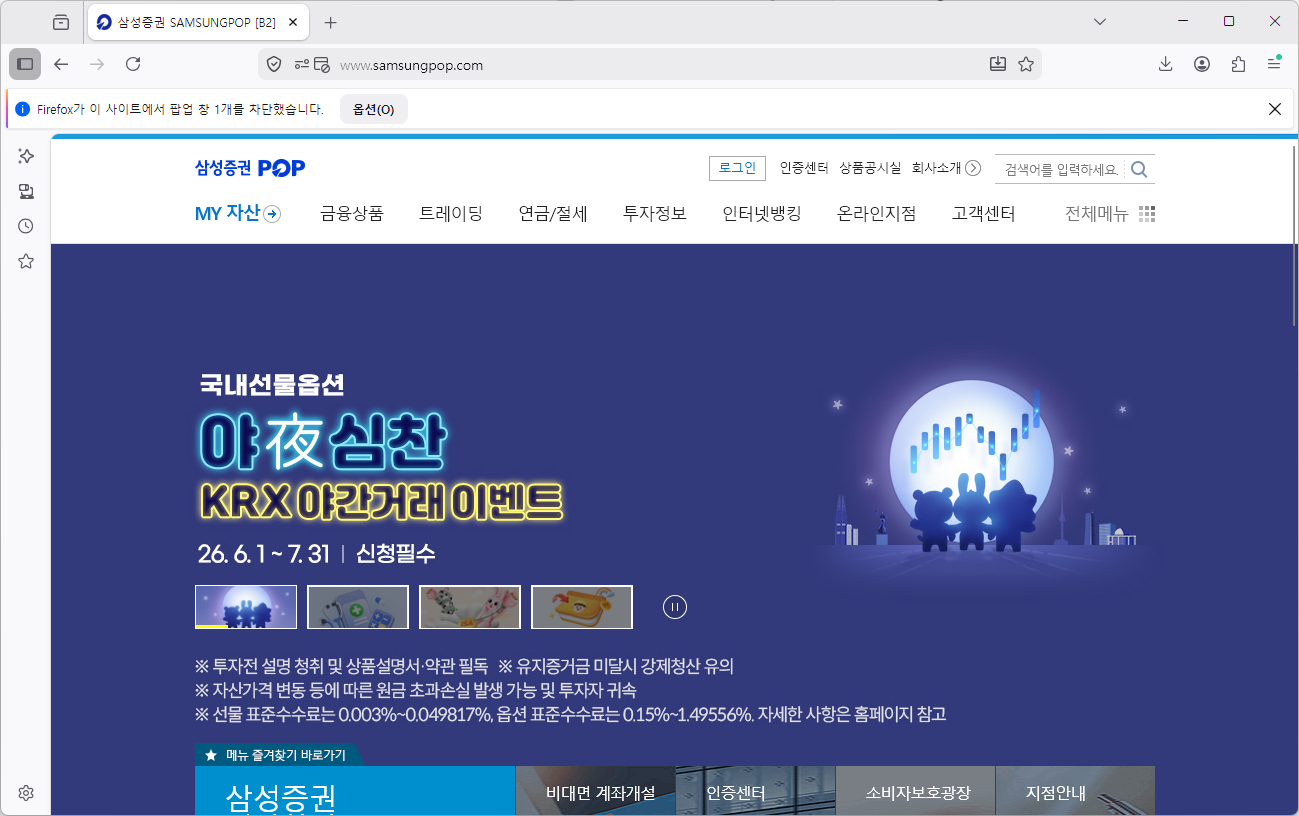This screenshot has height=816, width=1299.
Task: Open the Downloads panel
Action: (x=1165, y=64)
